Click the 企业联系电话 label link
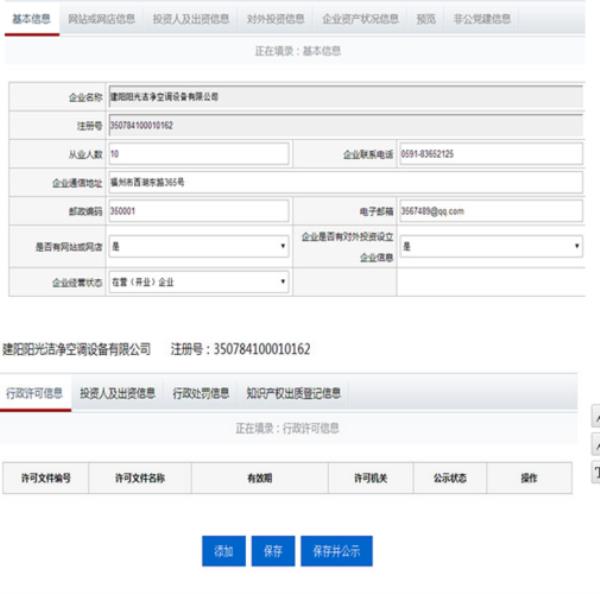 368,154
